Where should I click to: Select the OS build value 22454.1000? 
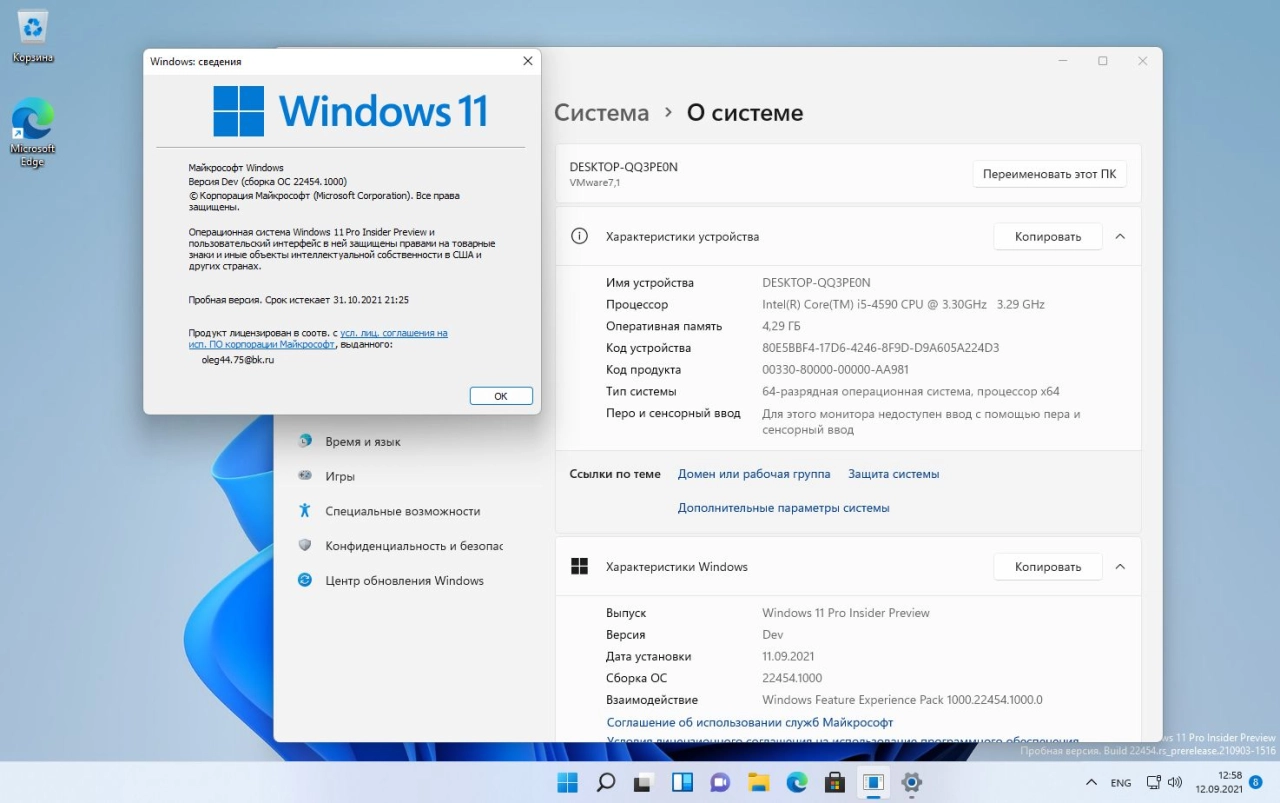(x=792, y=678)
